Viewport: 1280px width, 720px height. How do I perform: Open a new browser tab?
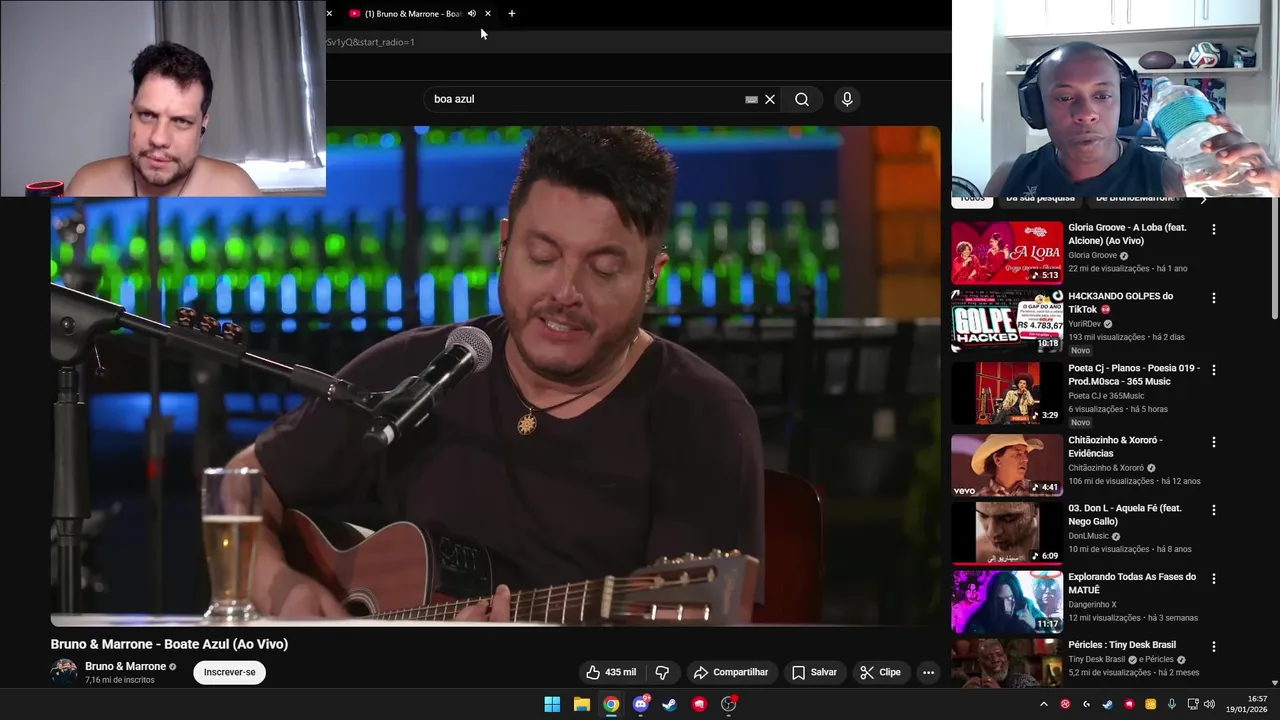click(512, 14)
